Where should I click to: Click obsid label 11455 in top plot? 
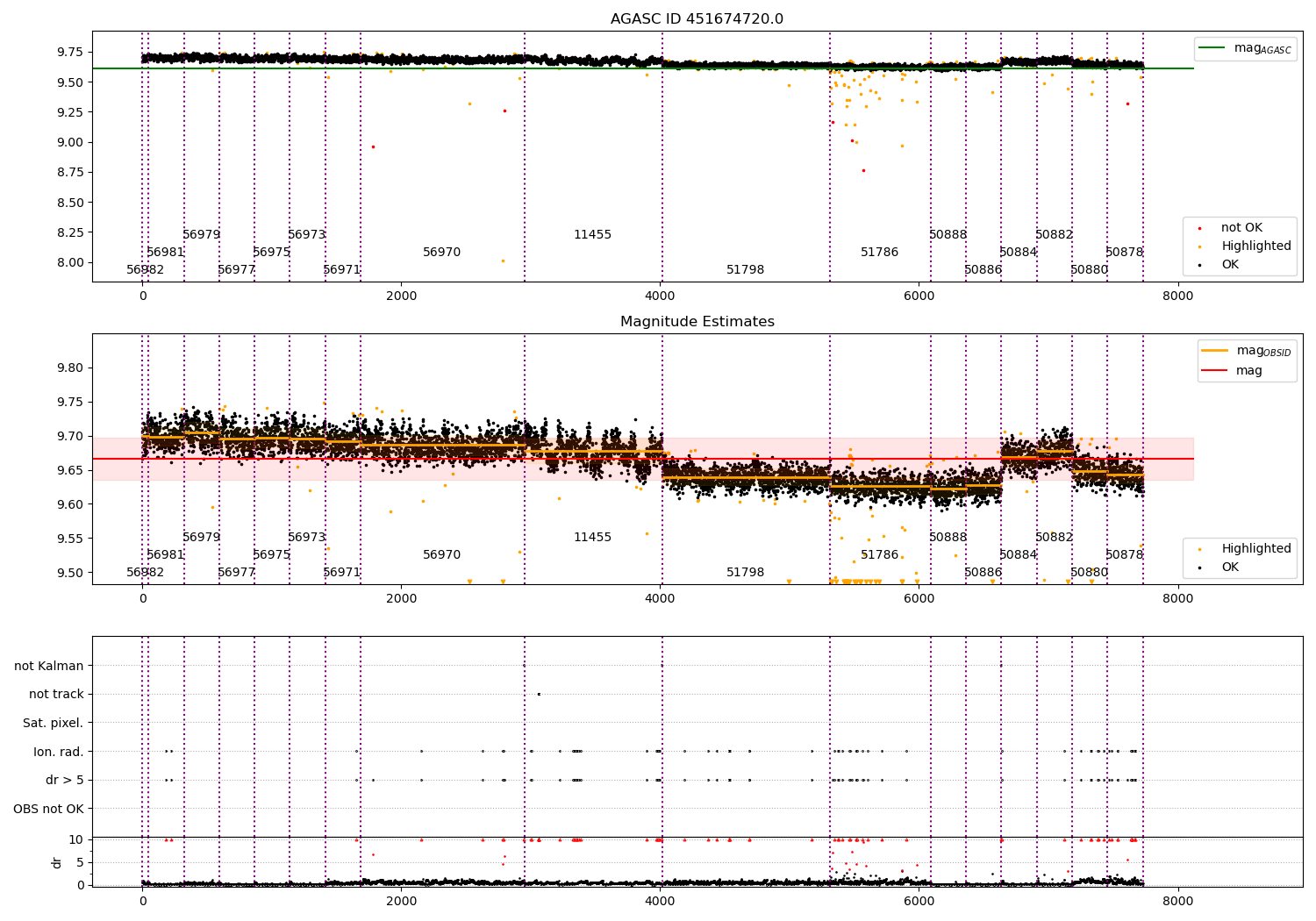coord(593,235)
